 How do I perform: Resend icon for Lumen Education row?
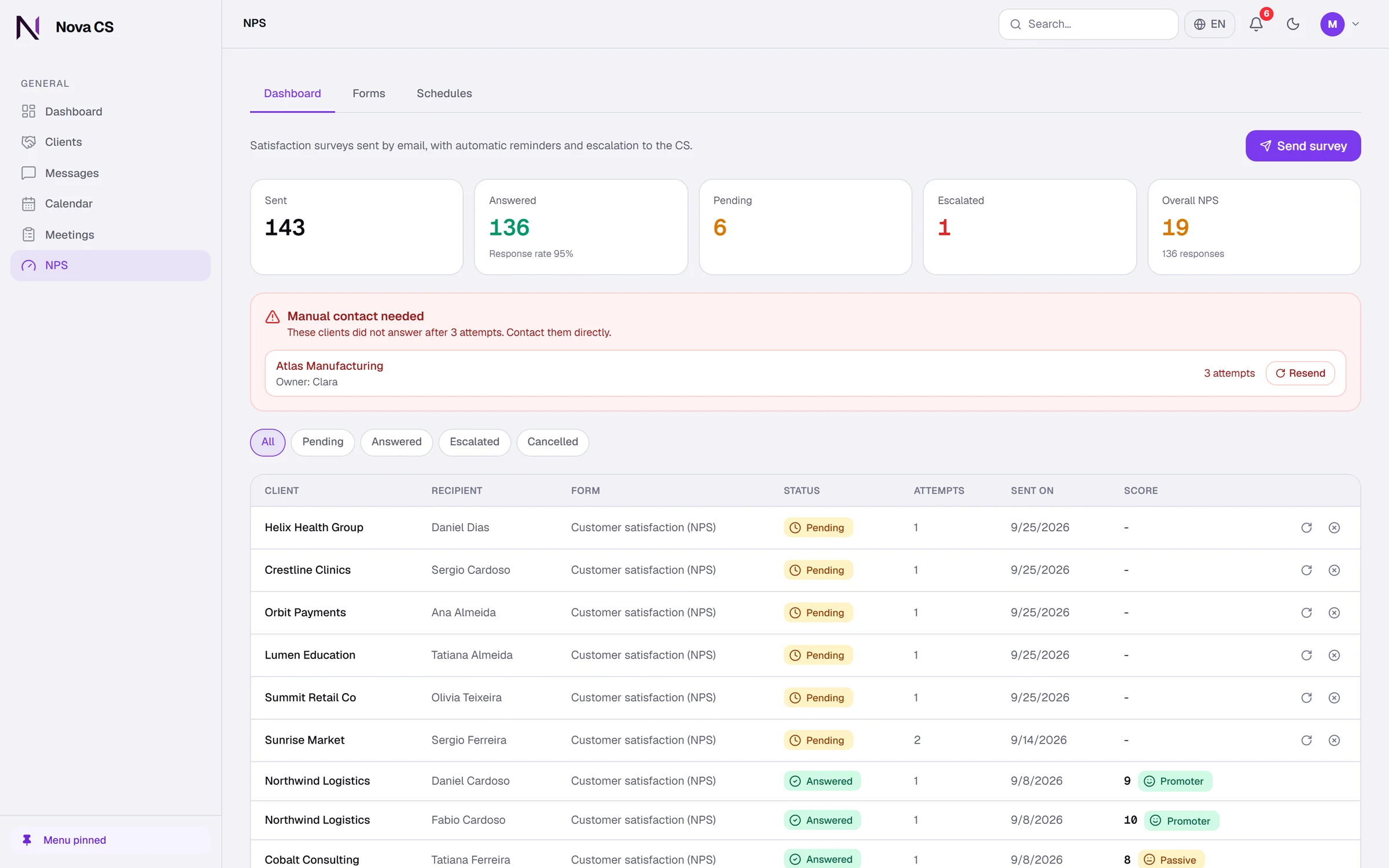(x=1306, y=655)
